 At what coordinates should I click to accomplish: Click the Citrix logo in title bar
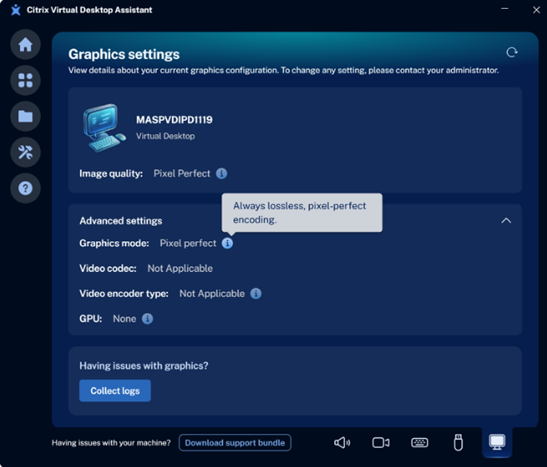pyautogui.click(x=16, y=10)
